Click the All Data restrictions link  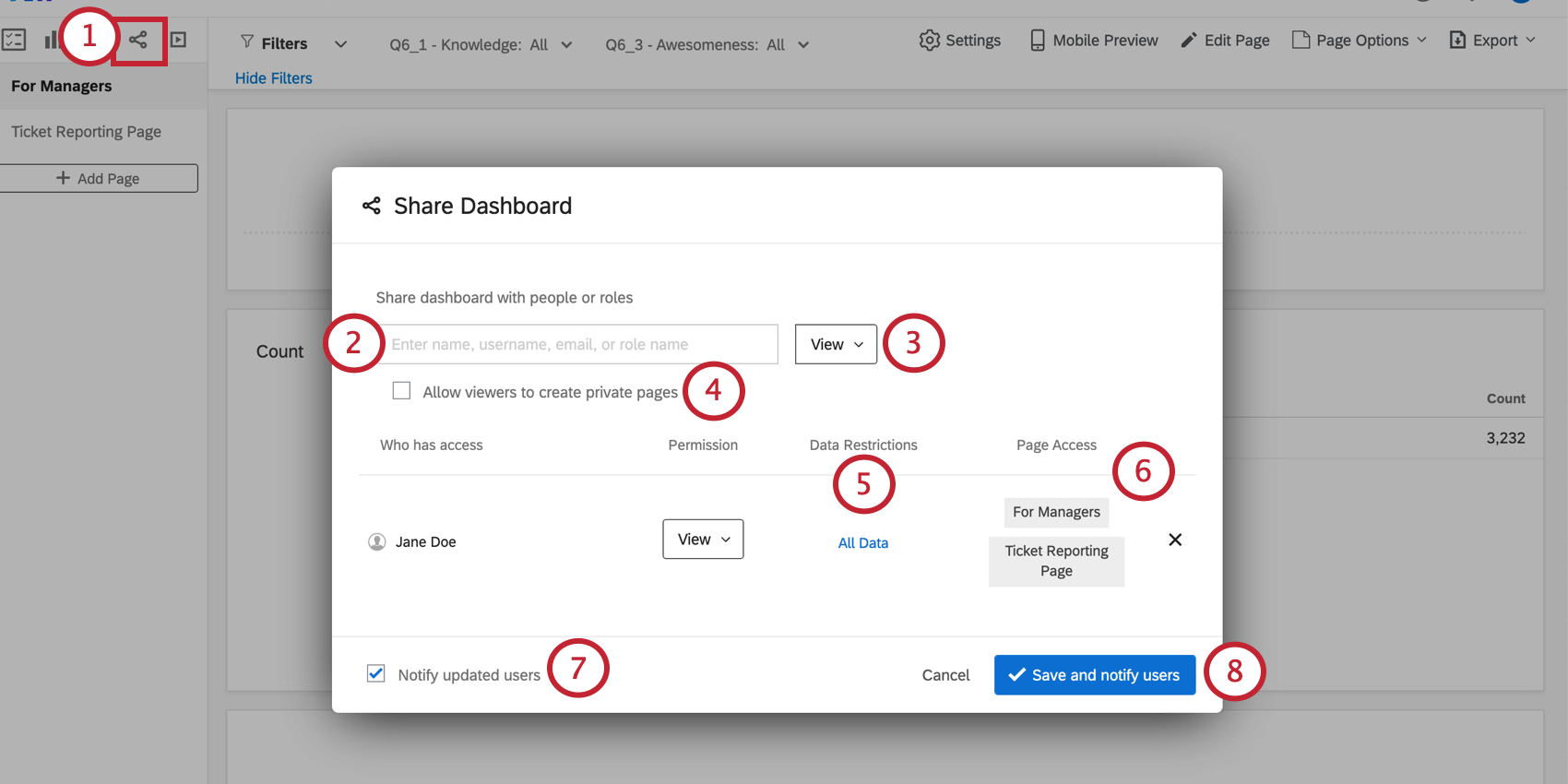863,543
